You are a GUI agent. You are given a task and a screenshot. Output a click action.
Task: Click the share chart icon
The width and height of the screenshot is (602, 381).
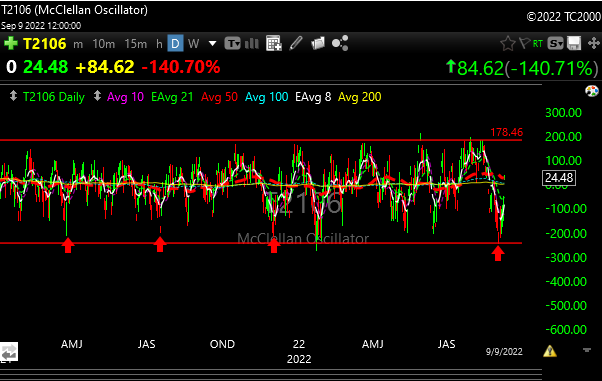click(x=340, y=43)
